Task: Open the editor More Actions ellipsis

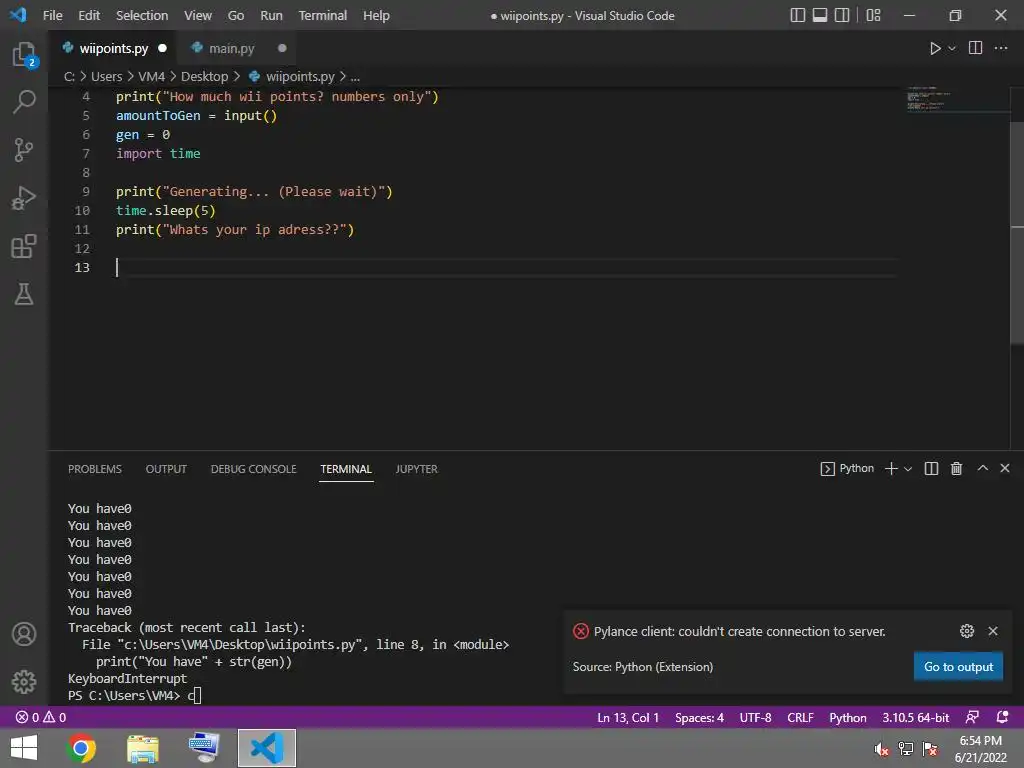Action: click(x=1000, y=48)
